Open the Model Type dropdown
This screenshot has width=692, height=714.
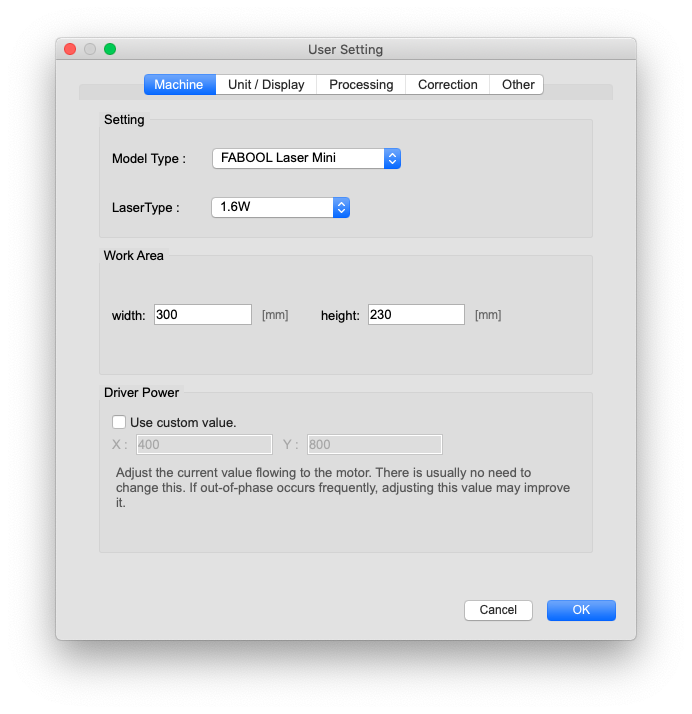(x=306, y=158)
